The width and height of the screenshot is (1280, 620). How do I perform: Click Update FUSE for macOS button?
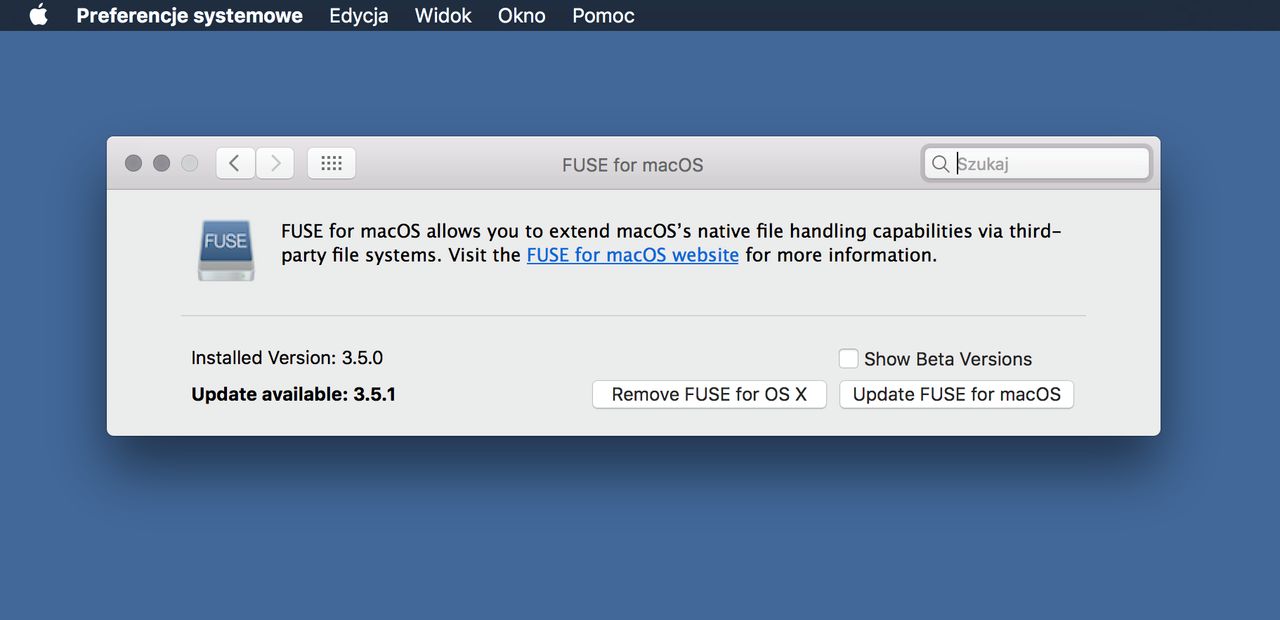point(956,394)
